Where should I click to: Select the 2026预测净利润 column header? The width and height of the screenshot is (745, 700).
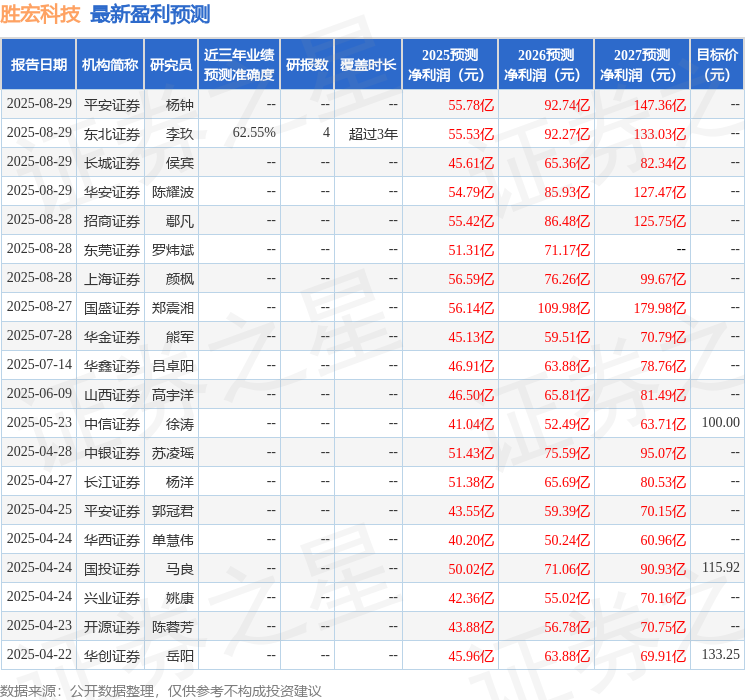tap(545, 65)
